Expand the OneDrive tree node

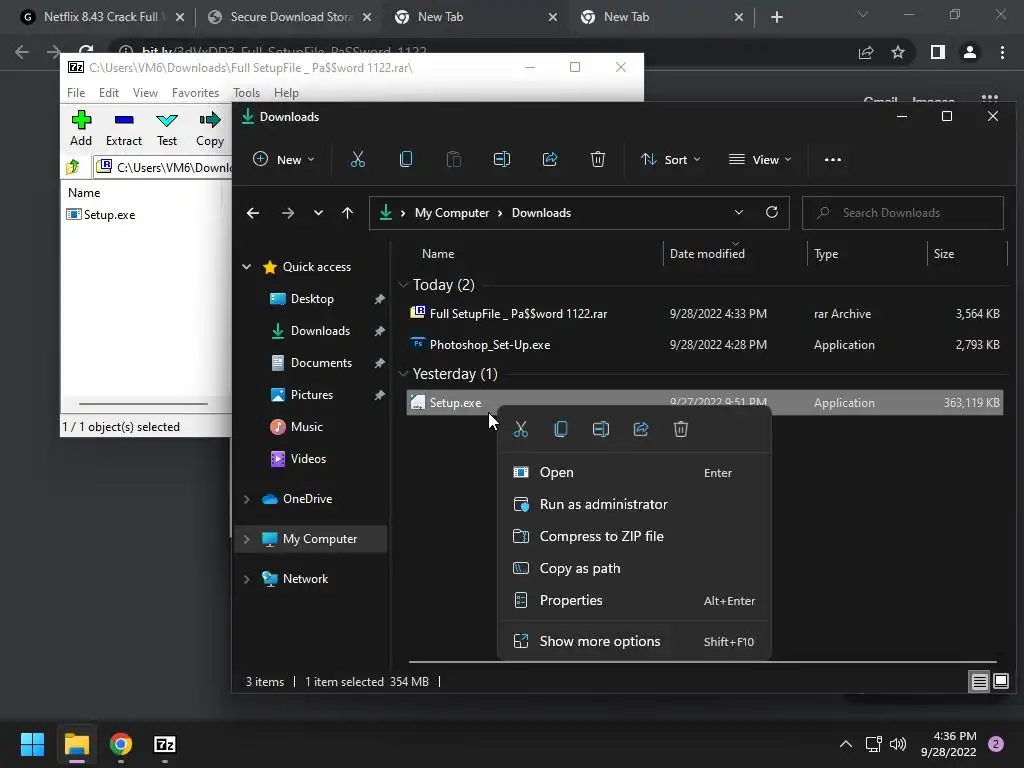pos(247,499)
